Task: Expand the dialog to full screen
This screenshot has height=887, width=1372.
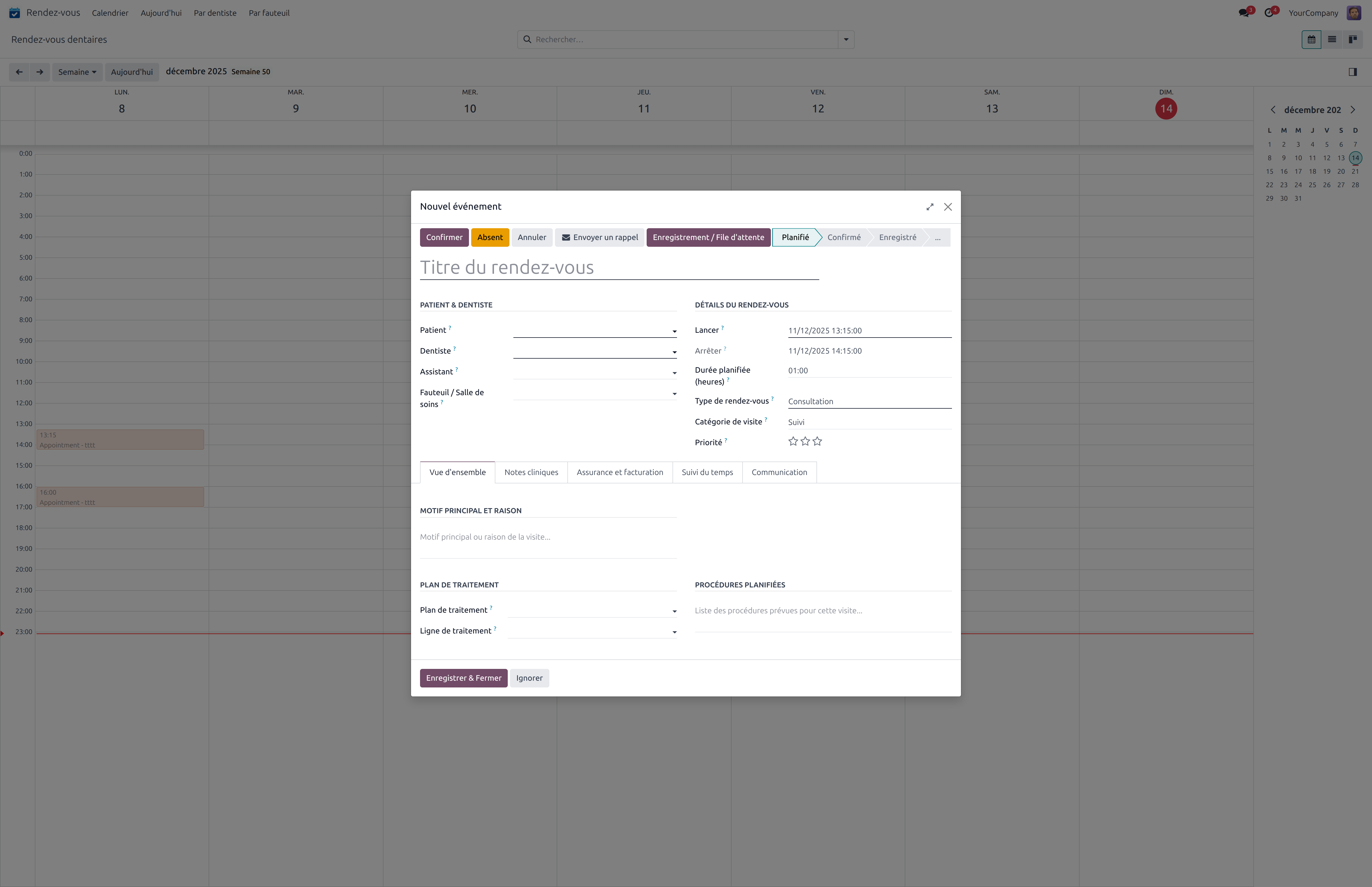Action: 930,207
